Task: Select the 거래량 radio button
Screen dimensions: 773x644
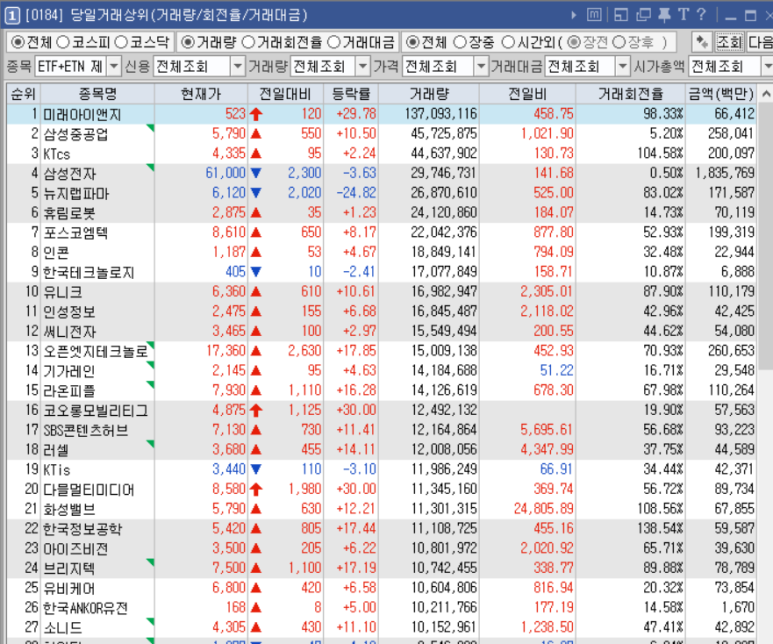Action: [x=187, y=42]
